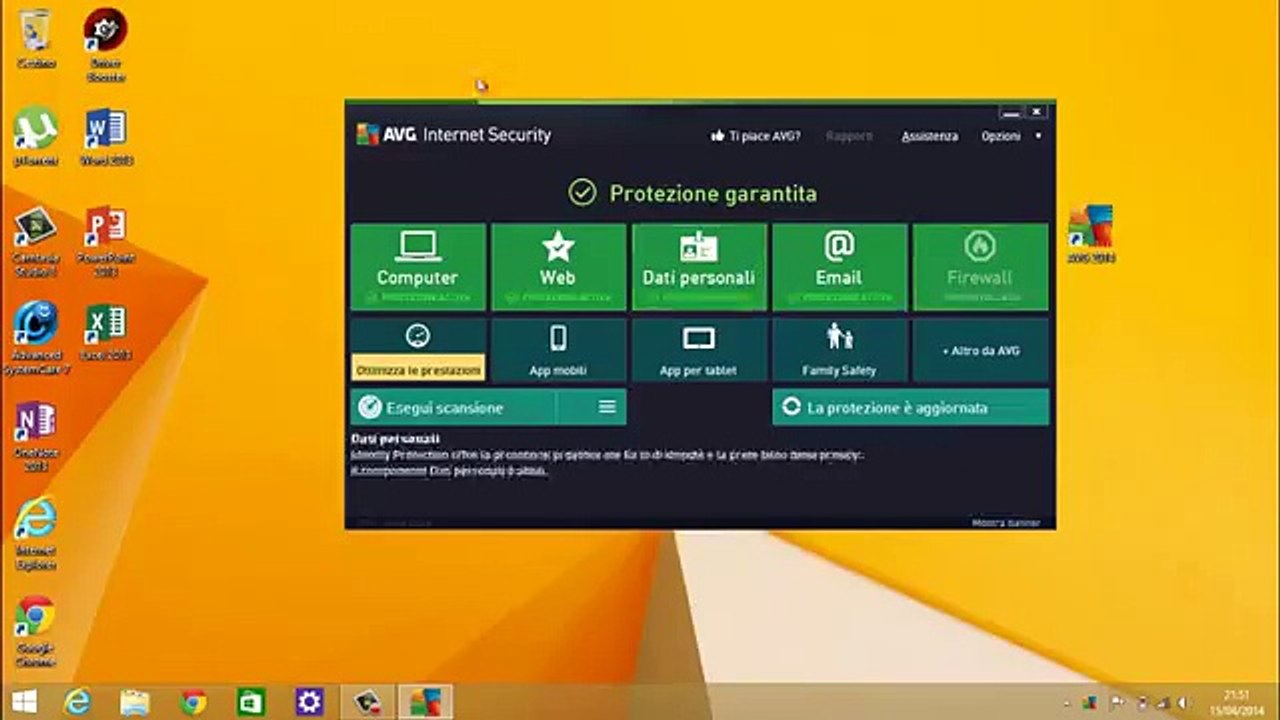The height and width of the screenshot is (720, 1280).
Task: Click the Ti piace AVG? link
Action: pos(755,136)
